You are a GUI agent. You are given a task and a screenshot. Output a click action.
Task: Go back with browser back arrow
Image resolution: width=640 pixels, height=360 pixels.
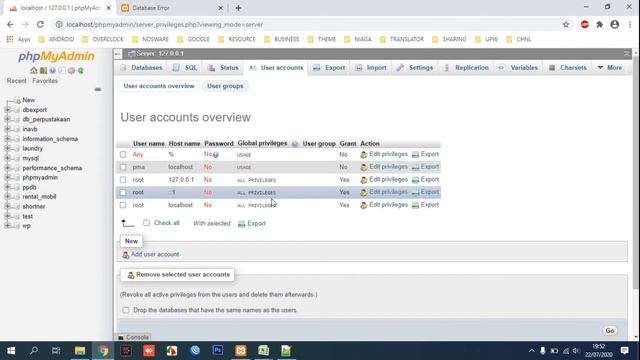tap(10, 24)
